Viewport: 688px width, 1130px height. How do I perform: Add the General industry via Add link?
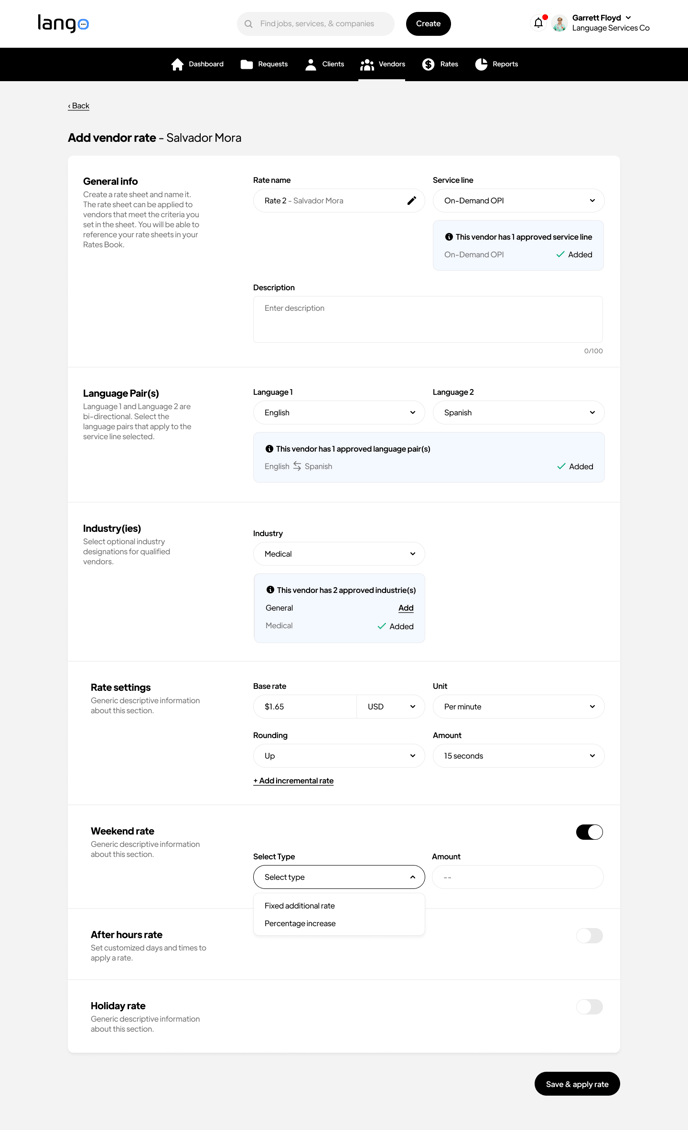coord(405,608)
